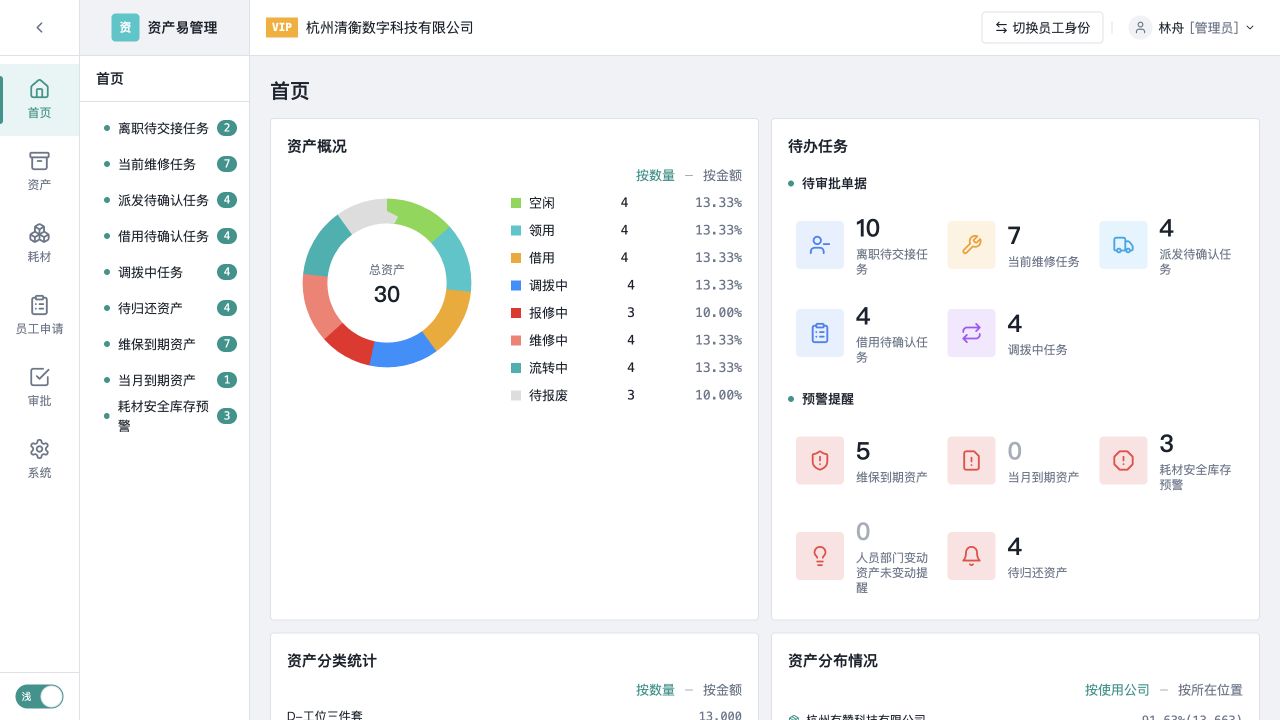Screen dimensions: 1280x720
Task: Click company name 杭州清衡数字科技有限公司
Action: click(390, 28)
